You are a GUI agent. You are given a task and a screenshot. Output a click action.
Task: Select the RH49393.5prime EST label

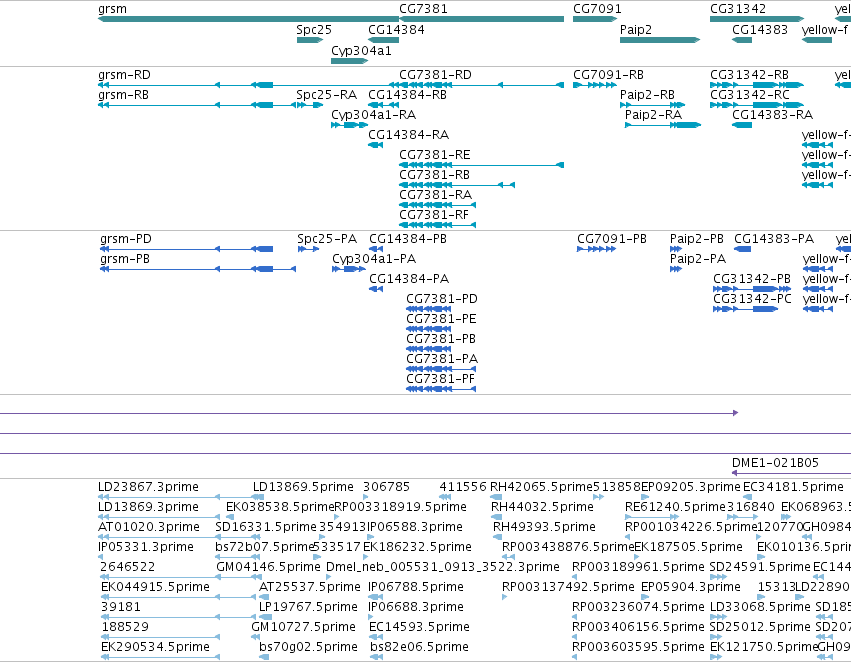pyautogui.click(x=544, y=527)
